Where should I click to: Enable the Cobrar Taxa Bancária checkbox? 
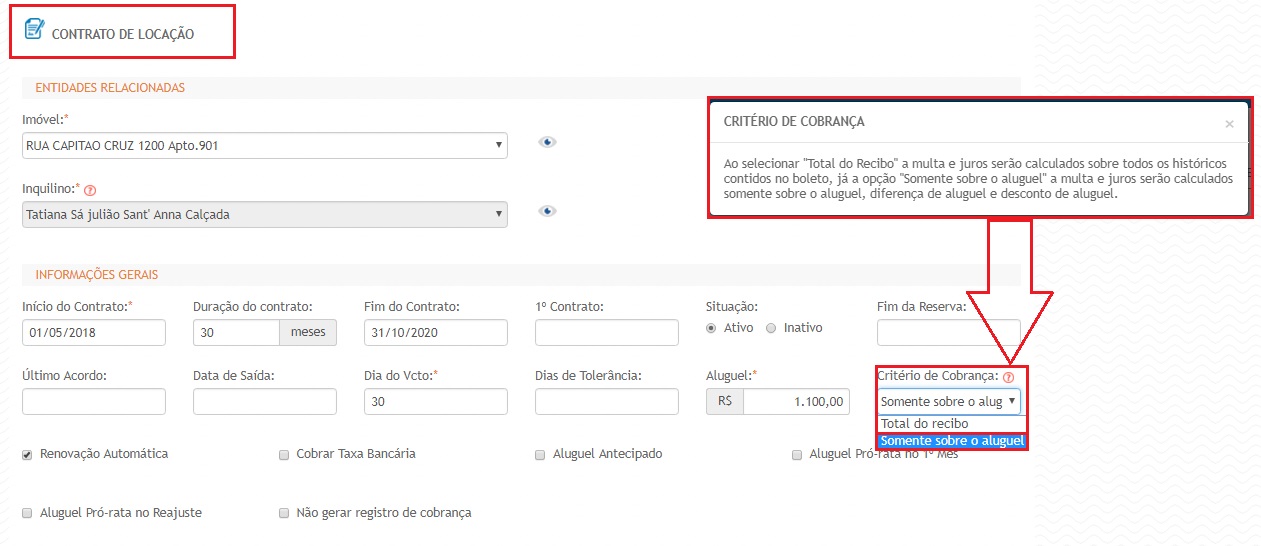(x=285, y=454)
